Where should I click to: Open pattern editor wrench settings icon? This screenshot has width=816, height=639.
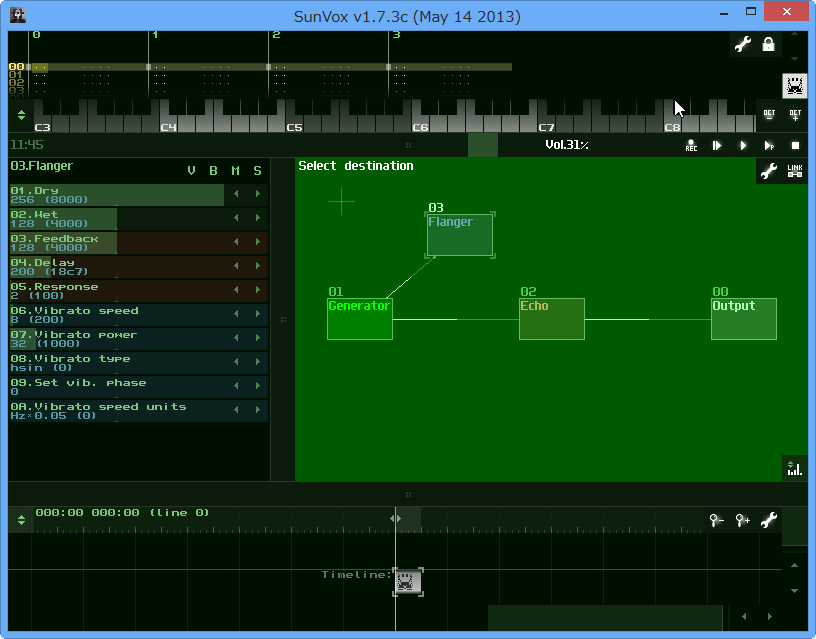pos(743,44)
